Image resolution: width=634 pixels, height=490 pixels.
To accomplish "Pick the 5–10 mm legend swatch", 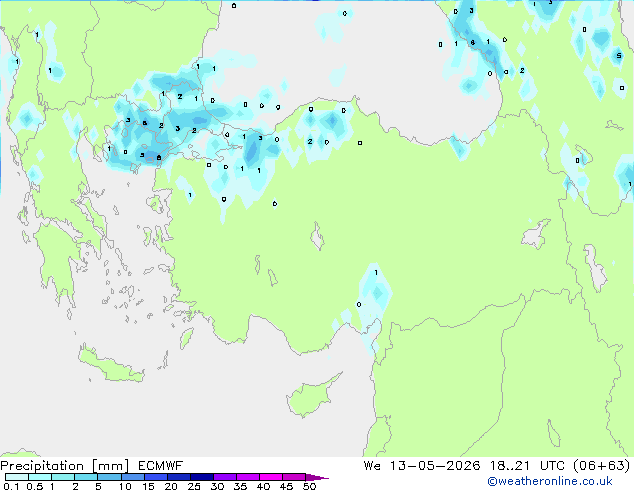I will pyautogui.click(x=109, y=477).
